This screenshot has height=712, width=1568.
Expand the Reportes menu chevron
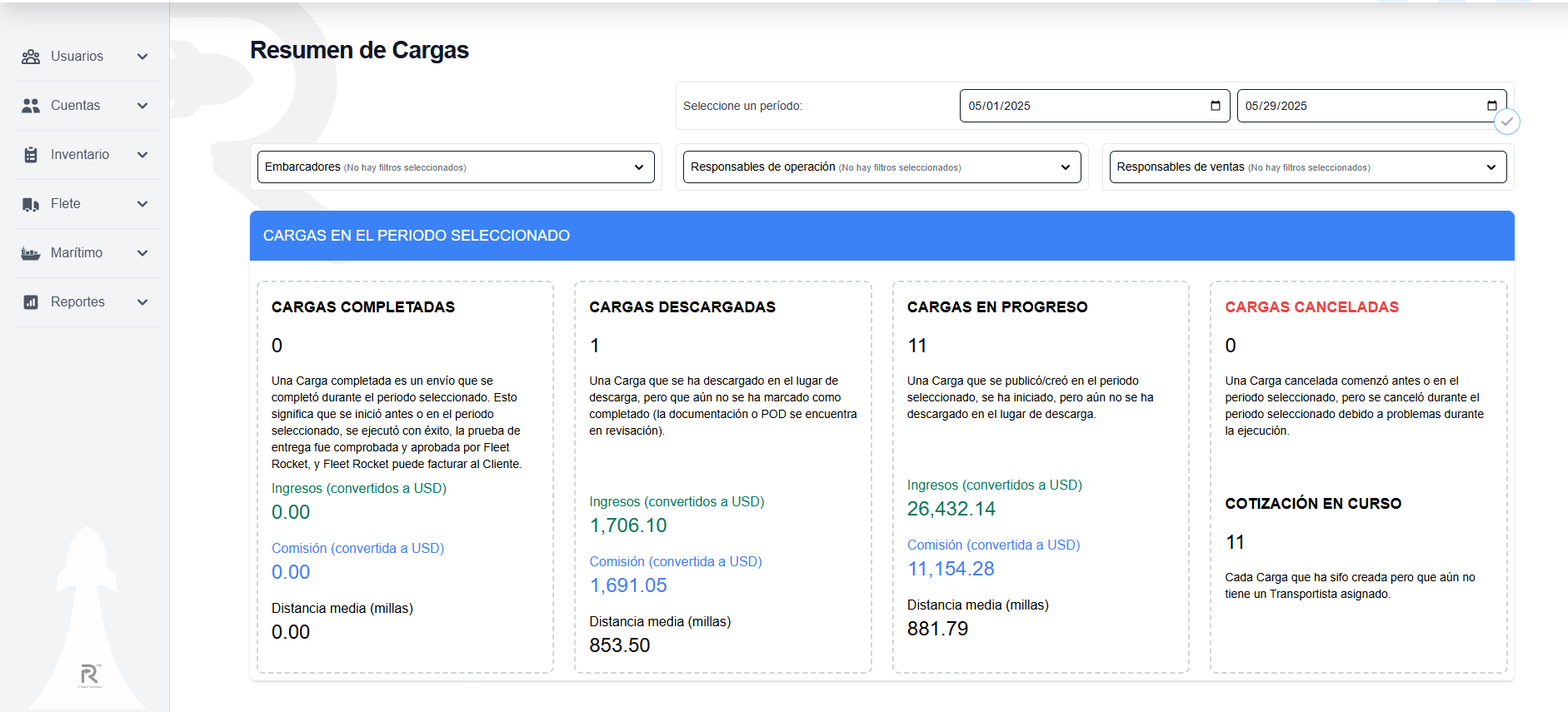tap(142, 302)
